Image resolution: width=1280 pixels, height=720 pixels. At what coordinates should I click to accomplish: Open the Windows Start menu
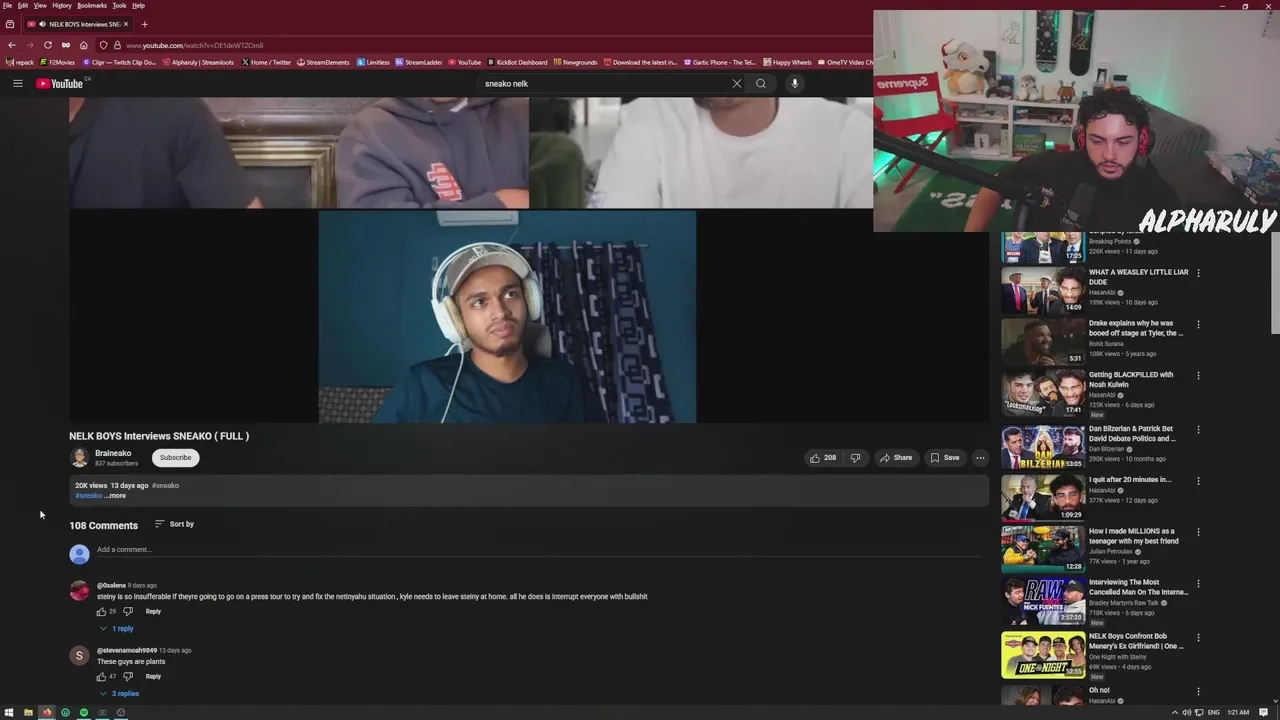9,712
